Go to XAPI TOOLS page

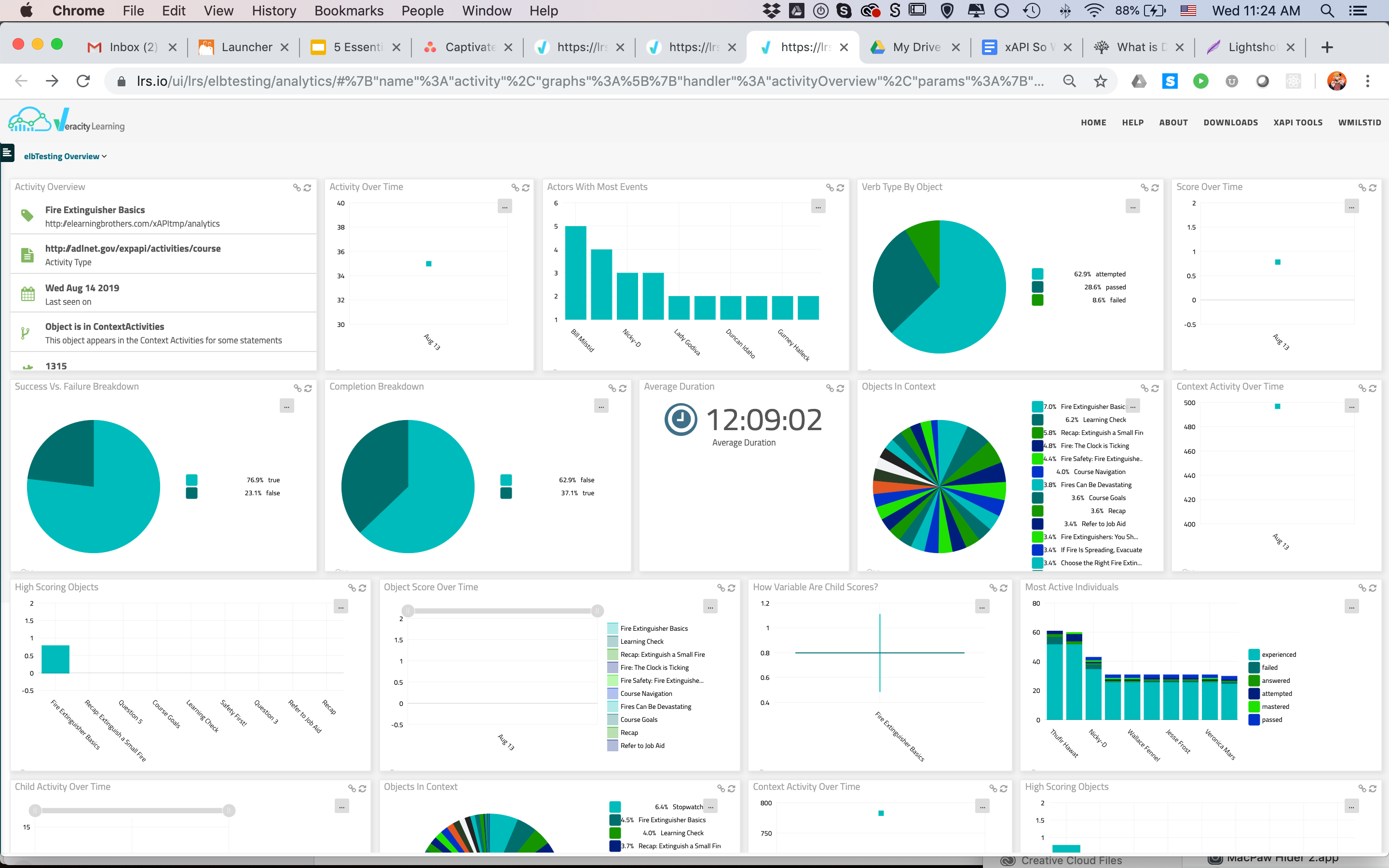(1297, 122)
